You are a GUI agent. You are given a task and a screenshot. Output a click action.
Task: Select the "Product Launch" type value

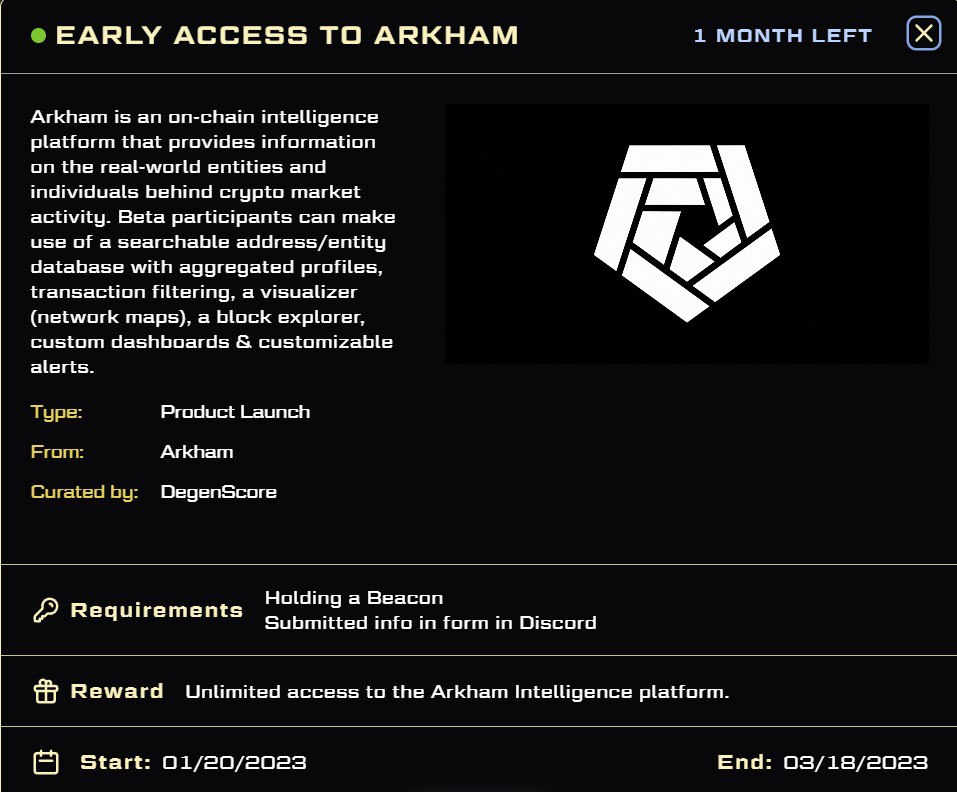(x=235, y=412)
